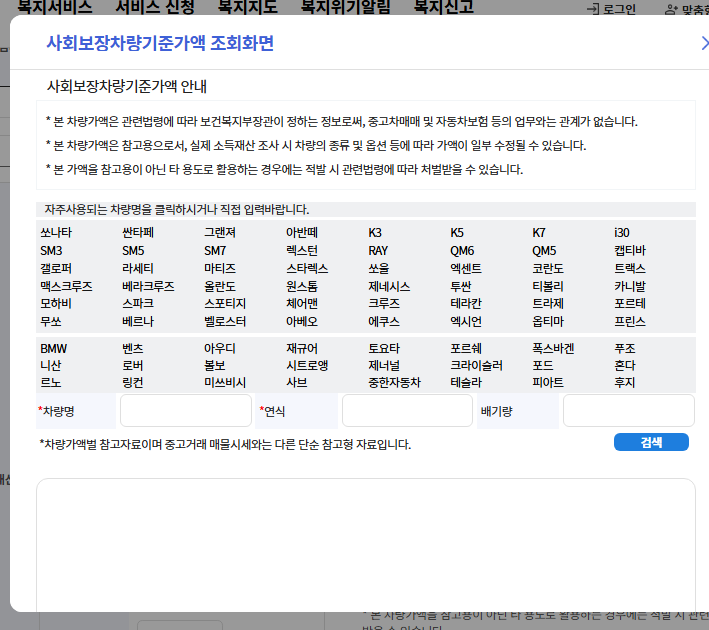Select 캡티바 vehicle name
The image size is (709, 630).
click(630, 251)
